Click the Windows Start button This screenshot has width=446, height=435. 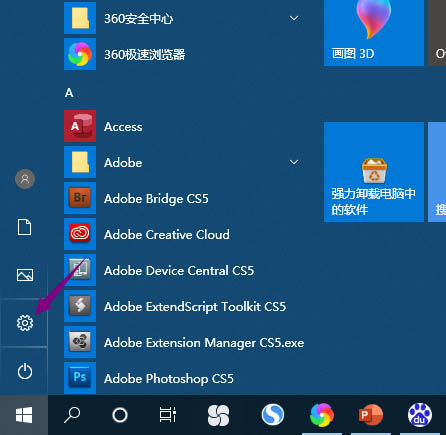(x=24, y=415)
